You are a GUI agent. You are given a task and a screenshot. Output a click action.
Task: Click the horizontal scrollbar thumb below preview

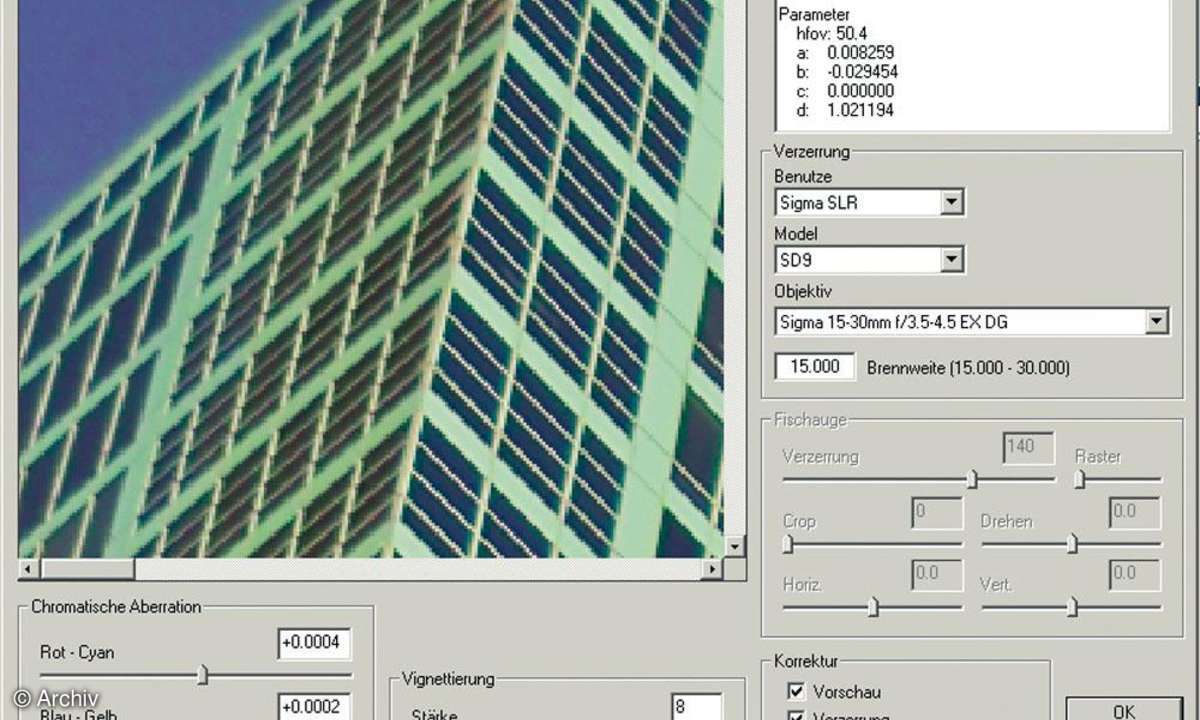pyautogui.click(x=88, y=569)
